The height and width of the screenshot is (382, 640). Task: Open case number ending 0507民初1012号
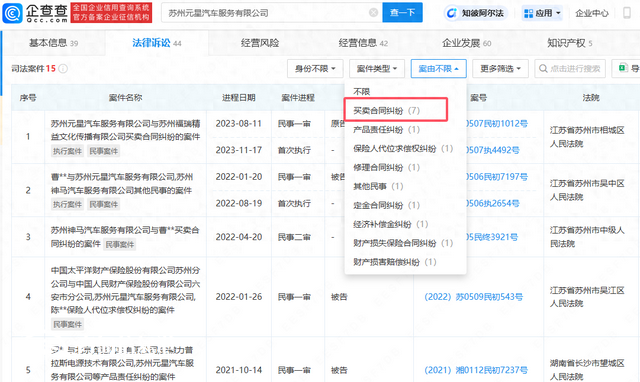497,124
